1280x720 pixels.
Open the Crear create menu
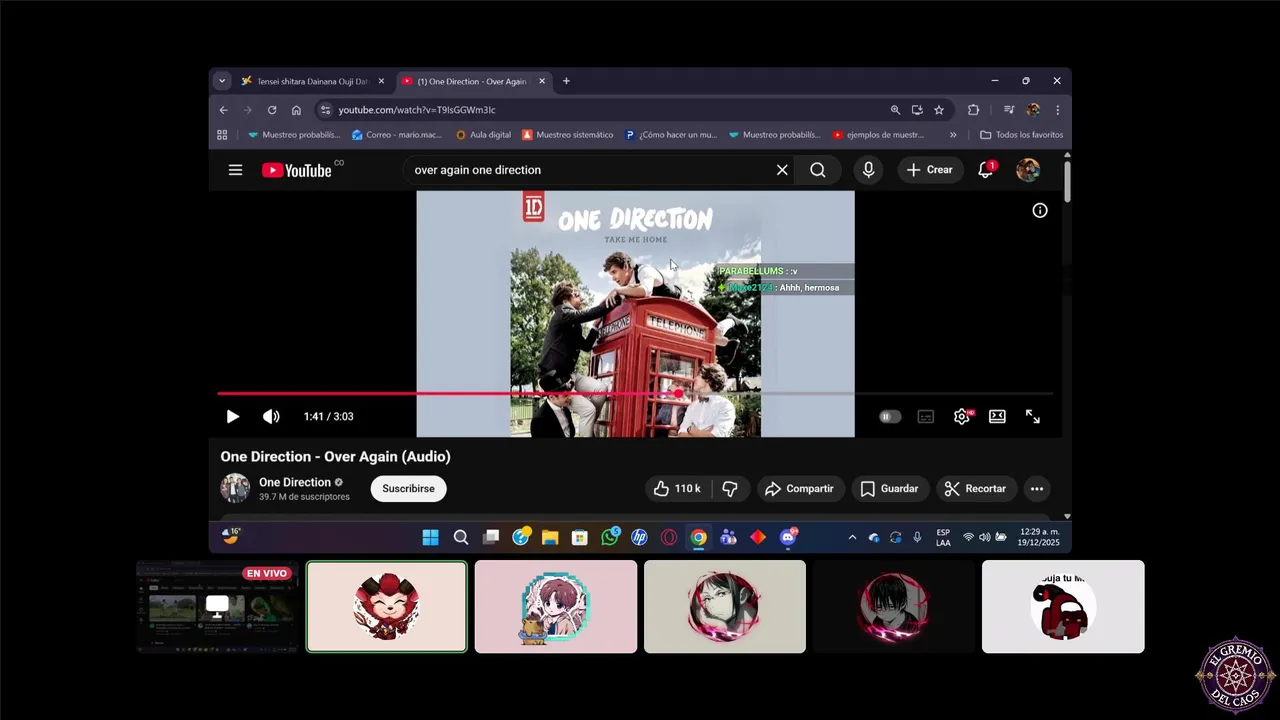point(930,170)
